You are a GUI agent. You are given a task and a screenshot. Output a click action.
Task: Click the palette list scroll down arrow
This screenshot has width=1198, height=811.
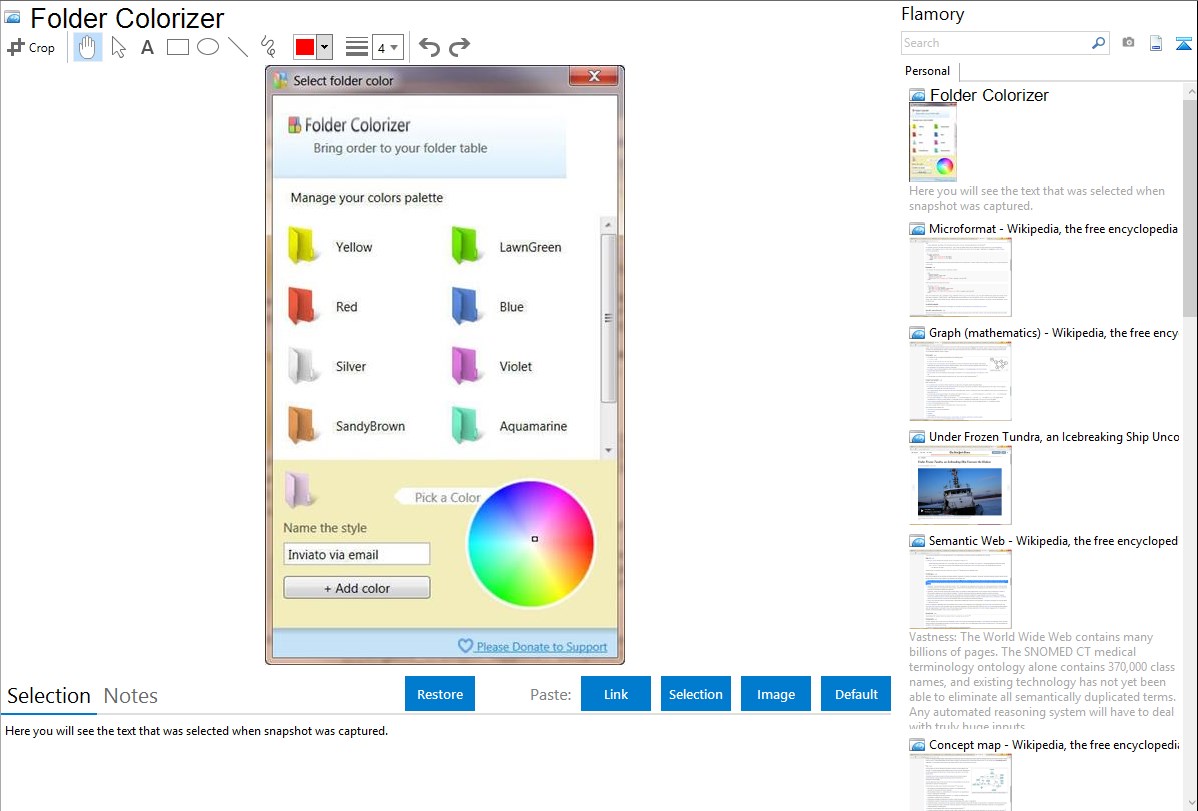click(x=608, y=450)
